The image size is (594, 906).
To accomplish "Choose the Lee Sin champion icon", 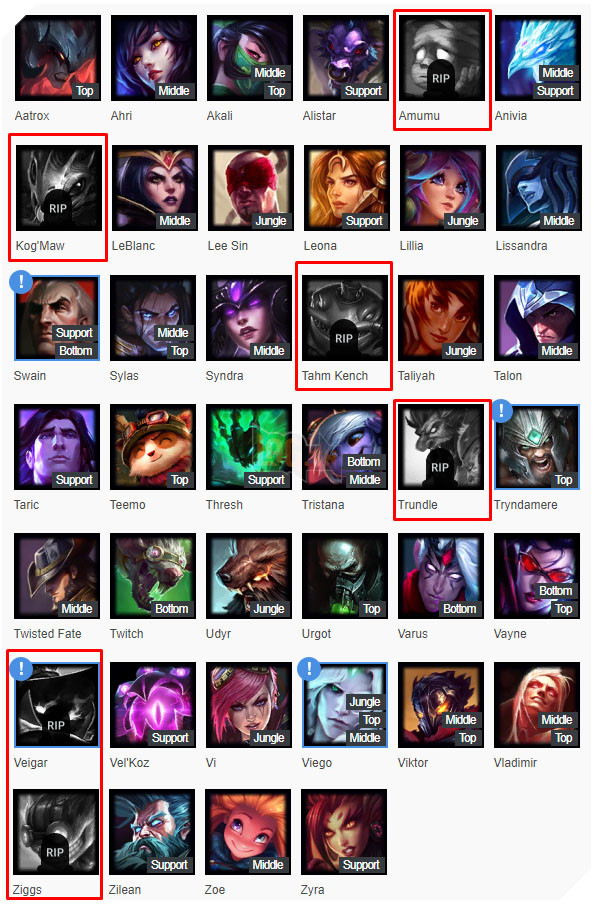I will click(250, 188).
